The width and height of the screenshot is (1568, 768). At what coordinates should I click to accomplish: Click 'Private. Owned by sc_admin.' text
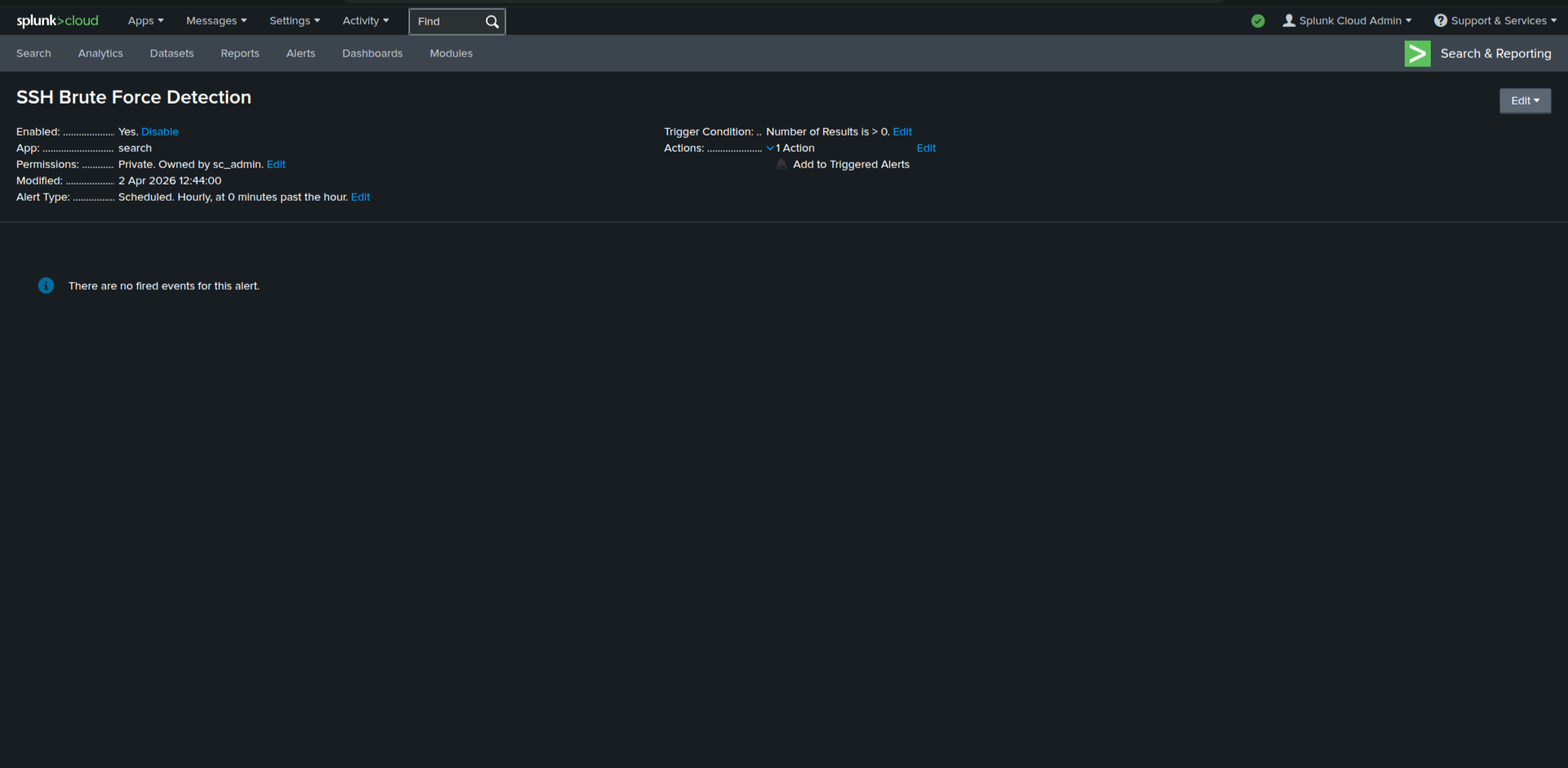[x=191, y=164]
